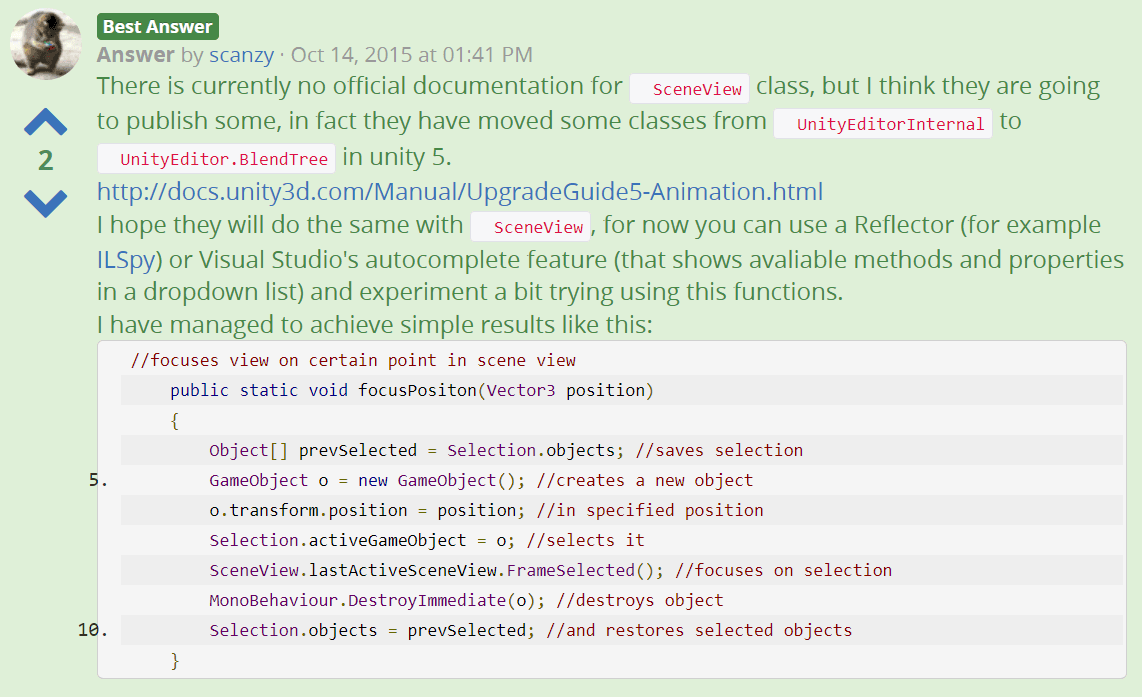Click the second SceneView inline code chip
The height and width of the screenshot is (697, 1142).
[531, 227]
